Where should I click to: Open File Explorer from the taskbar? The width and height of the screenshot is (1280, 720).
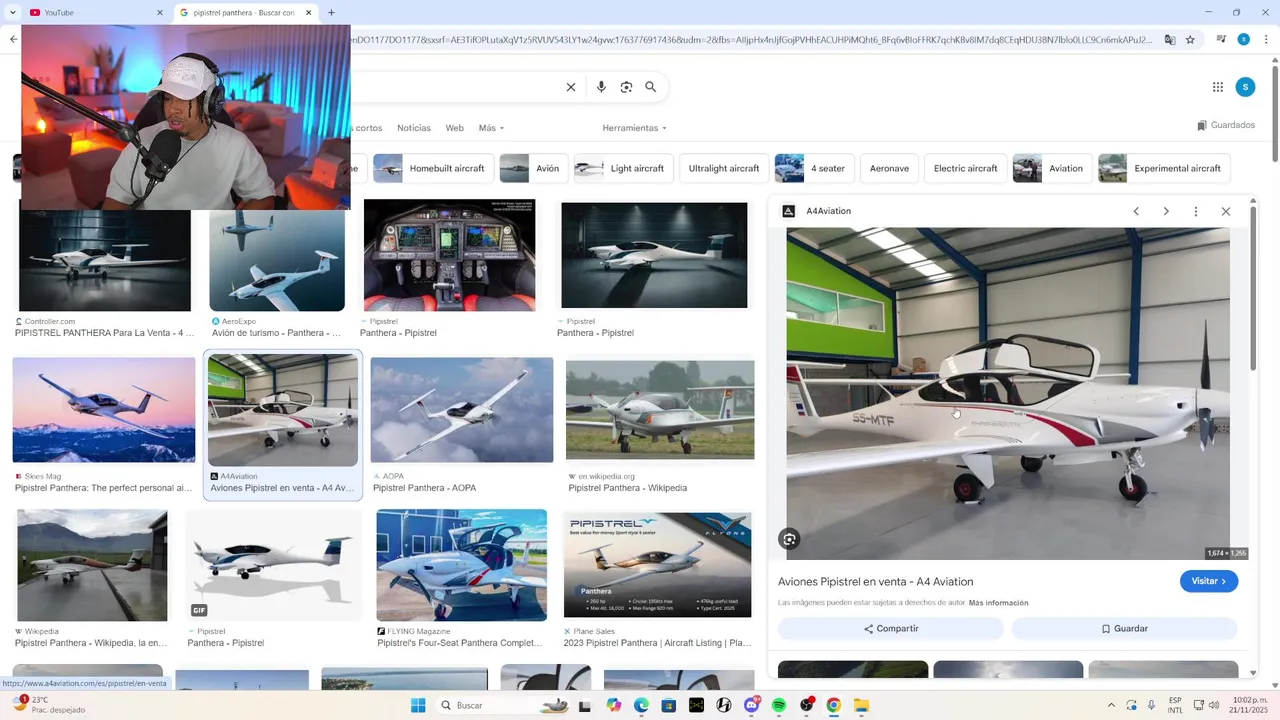click(861, 705)
